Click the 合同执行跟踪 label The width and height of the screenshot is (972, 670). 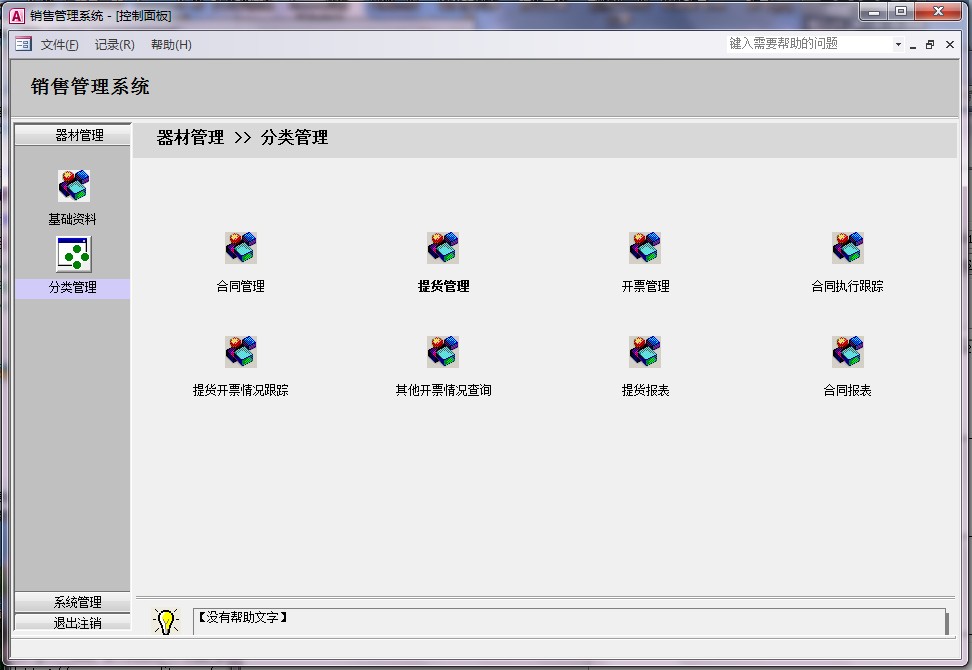847,286
